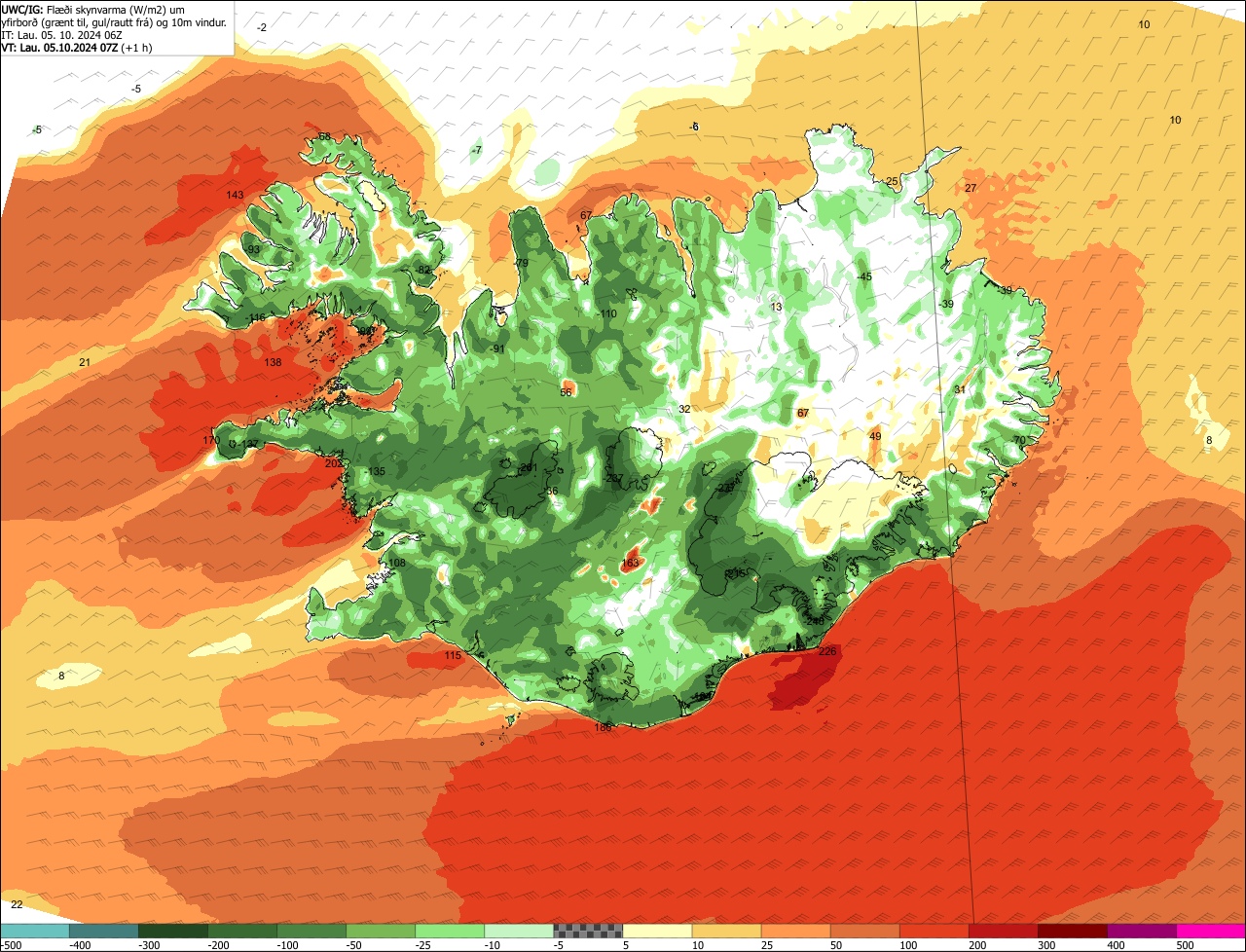
Task: Click the 226 value off the south coast
Action: tap(827, 651)
